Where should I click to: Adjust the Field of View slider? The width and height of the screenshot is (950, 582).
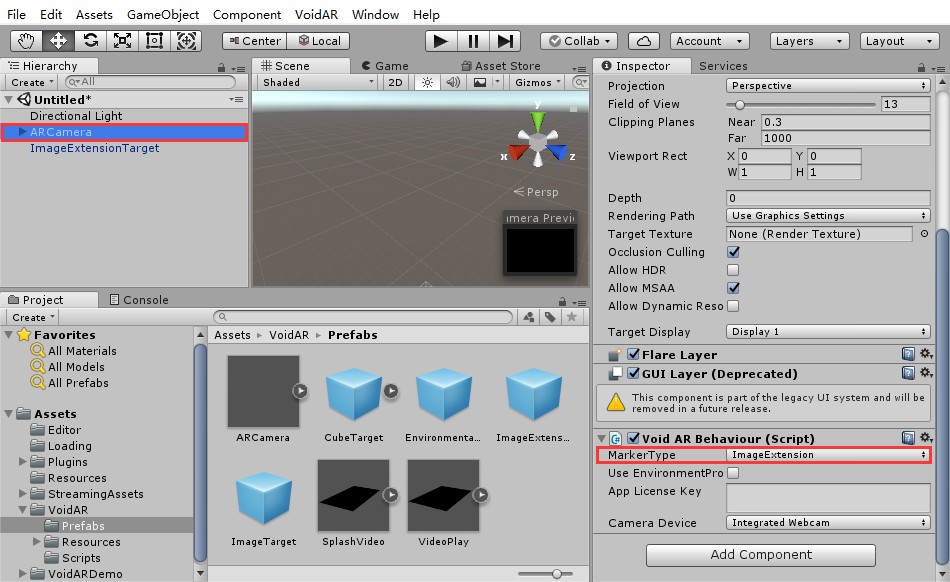740,104
